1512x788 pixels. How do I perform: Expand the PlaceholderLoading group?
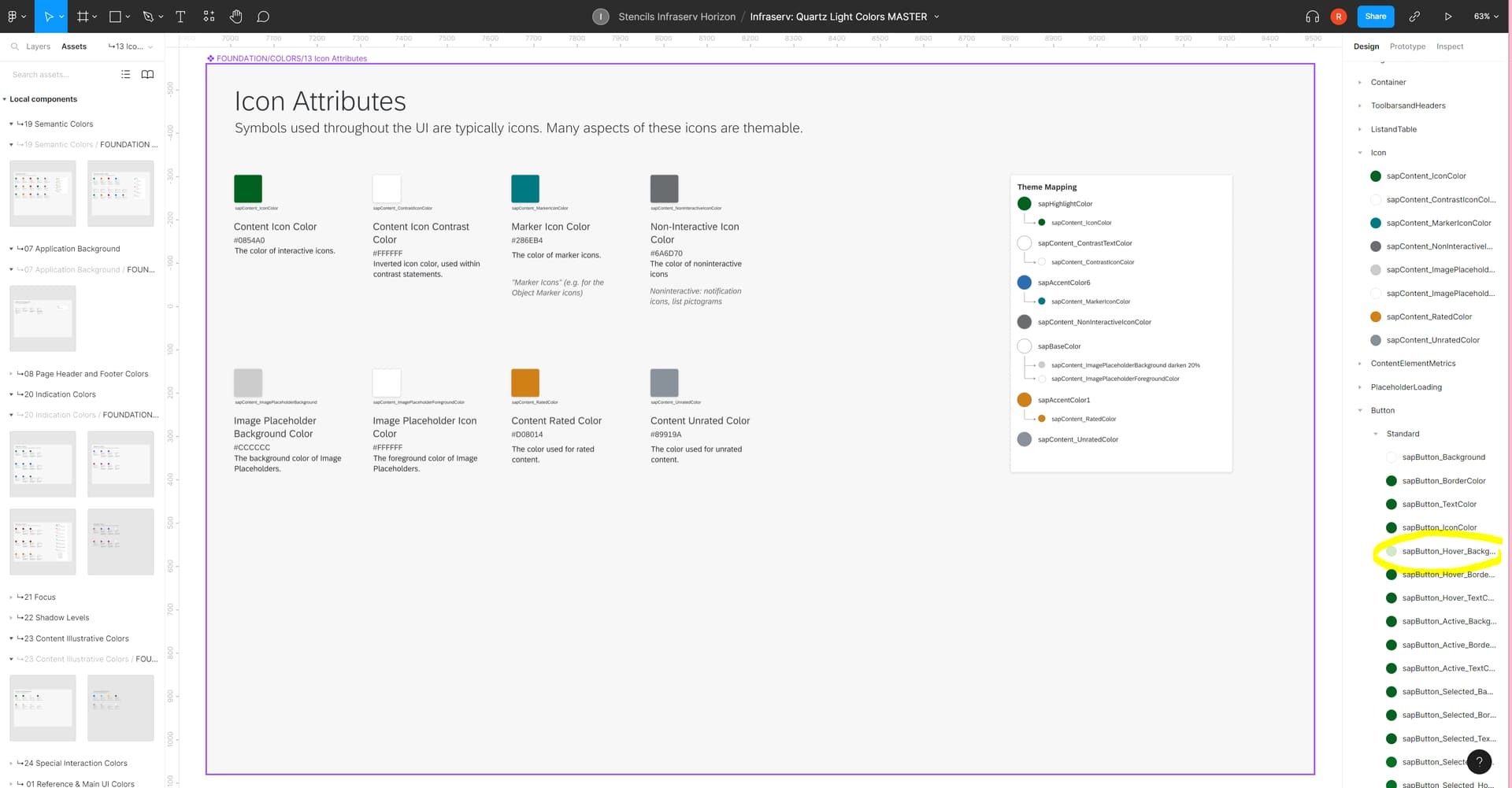pyautogui.click(x=1360, y=387)
